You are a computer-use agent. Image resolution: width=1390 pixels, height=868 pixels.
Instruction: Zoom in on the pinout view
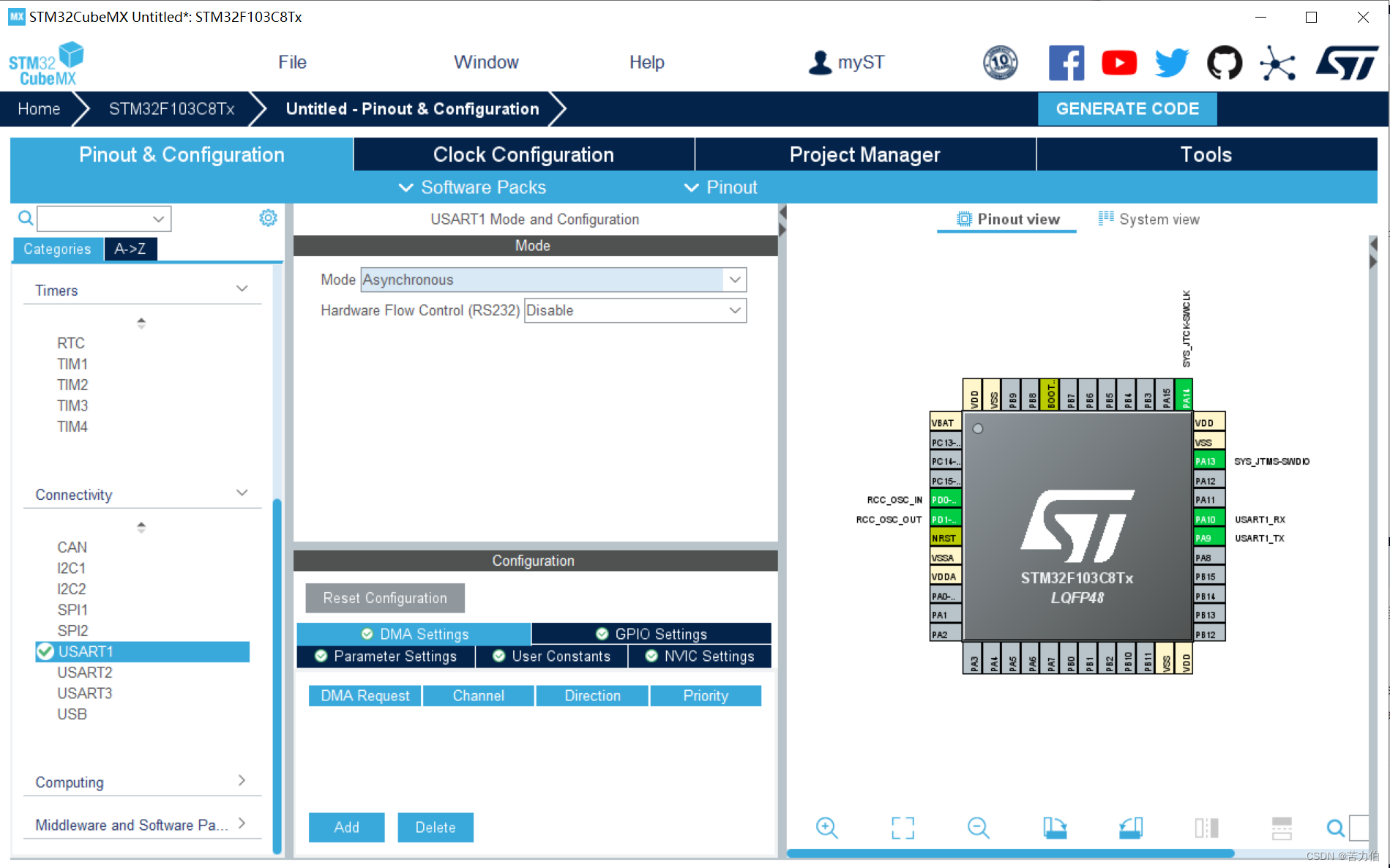pos(827,828)
